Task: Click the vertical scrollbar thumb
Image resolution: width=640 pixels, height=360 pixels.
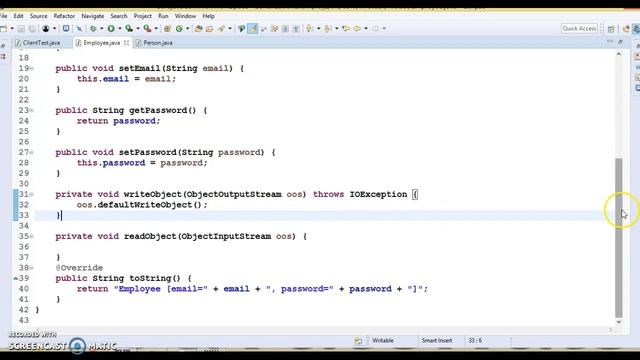Action: [619, 238]
